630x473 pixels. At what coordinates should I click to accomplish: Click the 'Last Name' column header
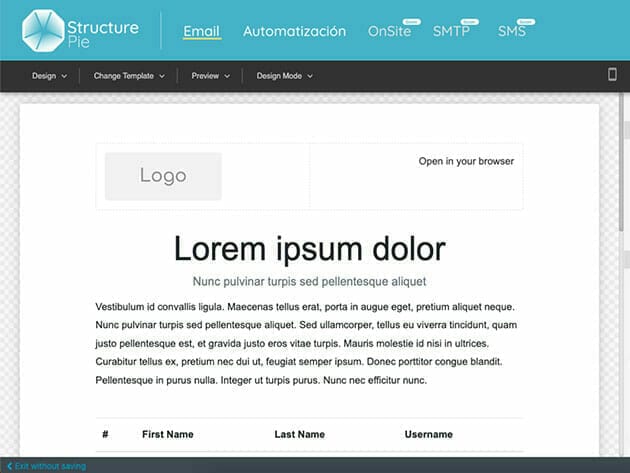pyautogui.click(x=299, y=434)
